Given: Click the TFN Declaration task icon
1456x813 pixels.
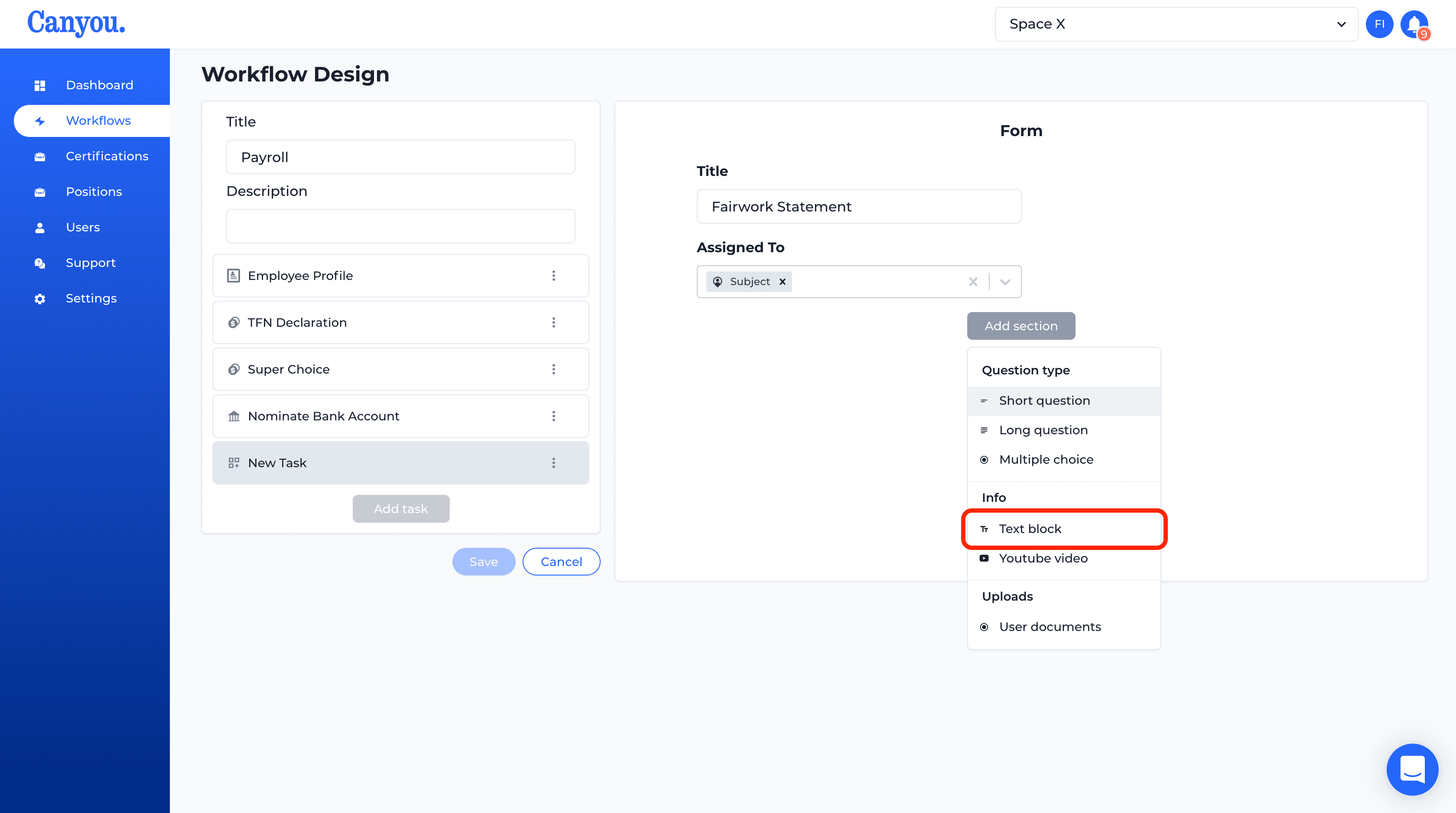Looking at the screenshot, I should [x=234, y=322].
